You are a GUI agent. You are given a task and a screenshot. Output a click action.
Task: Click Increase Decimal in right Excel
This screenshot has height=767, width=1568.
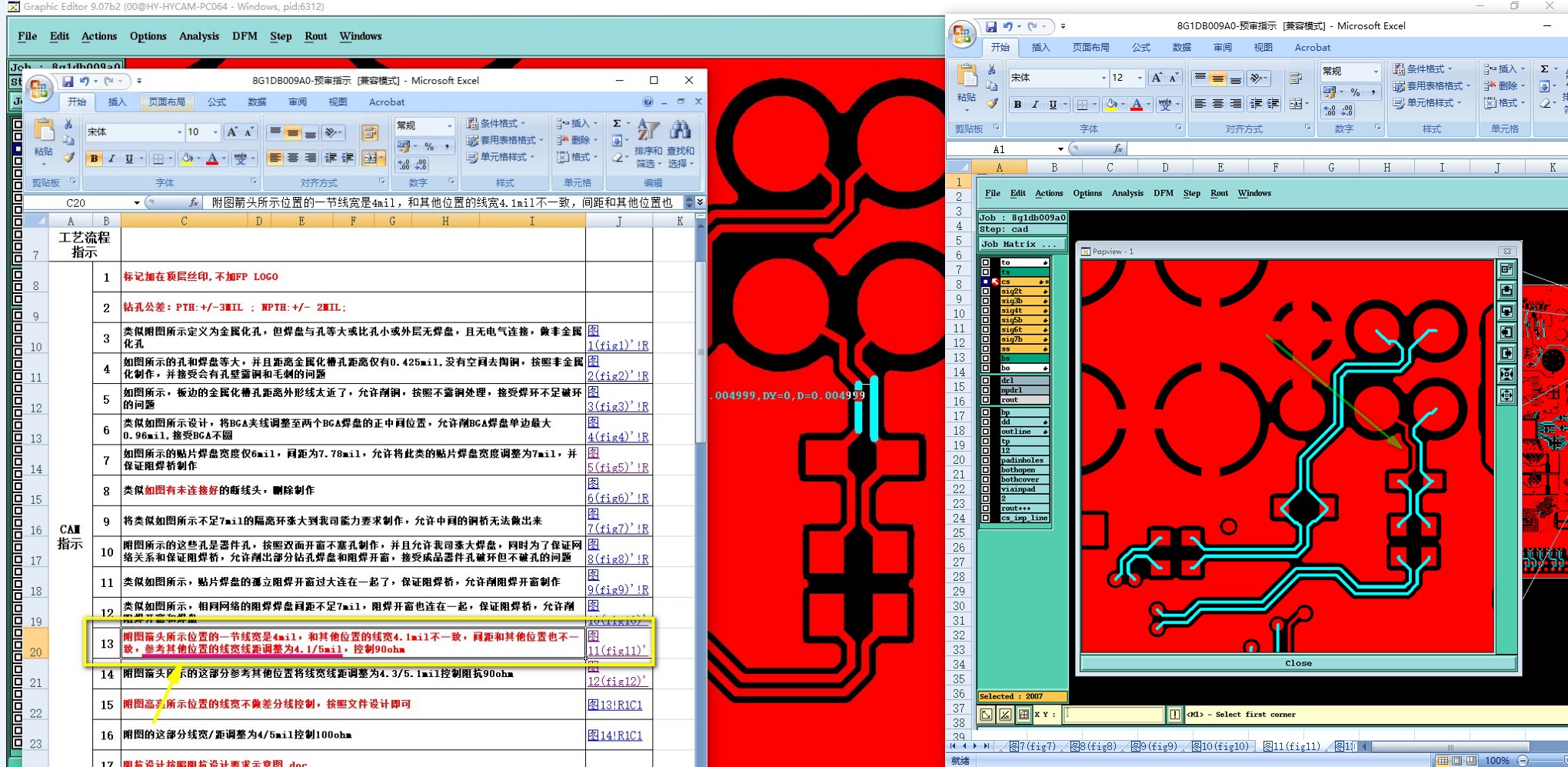[1330, 111]
